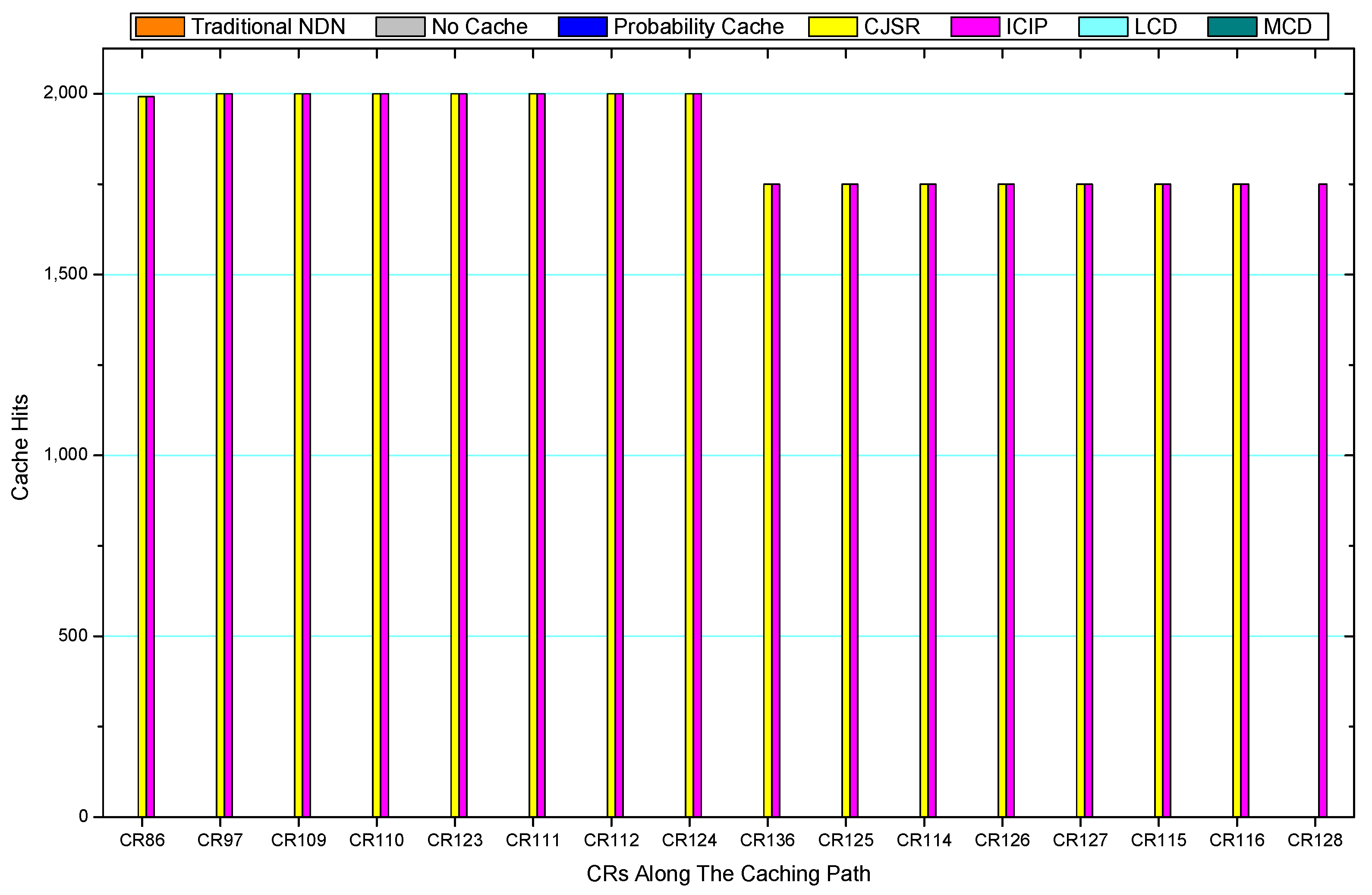Screen dimensions: 1372x895
Task: Click the orange Traditional NDN legend swatch
Action: 160,26
